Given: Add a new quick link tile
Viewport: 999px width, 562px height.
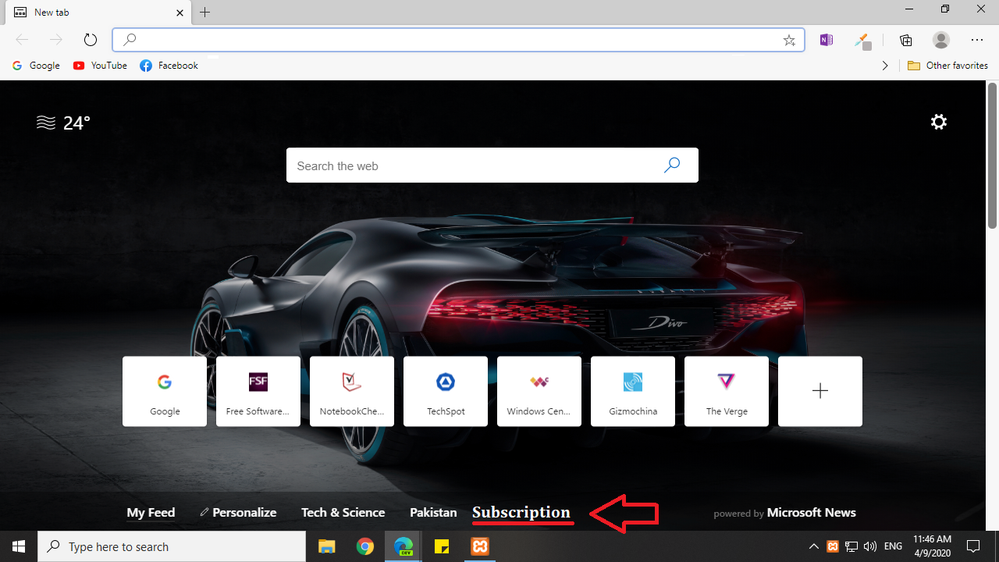Looking at the screenshot, I should point(820,391).
